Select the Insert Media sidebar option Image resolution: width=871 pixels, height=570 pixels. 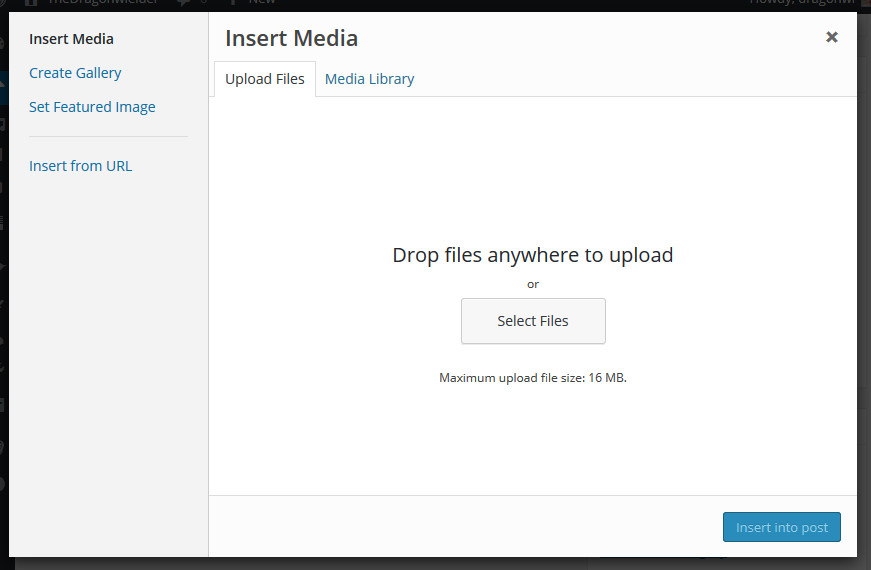point(71,39)
